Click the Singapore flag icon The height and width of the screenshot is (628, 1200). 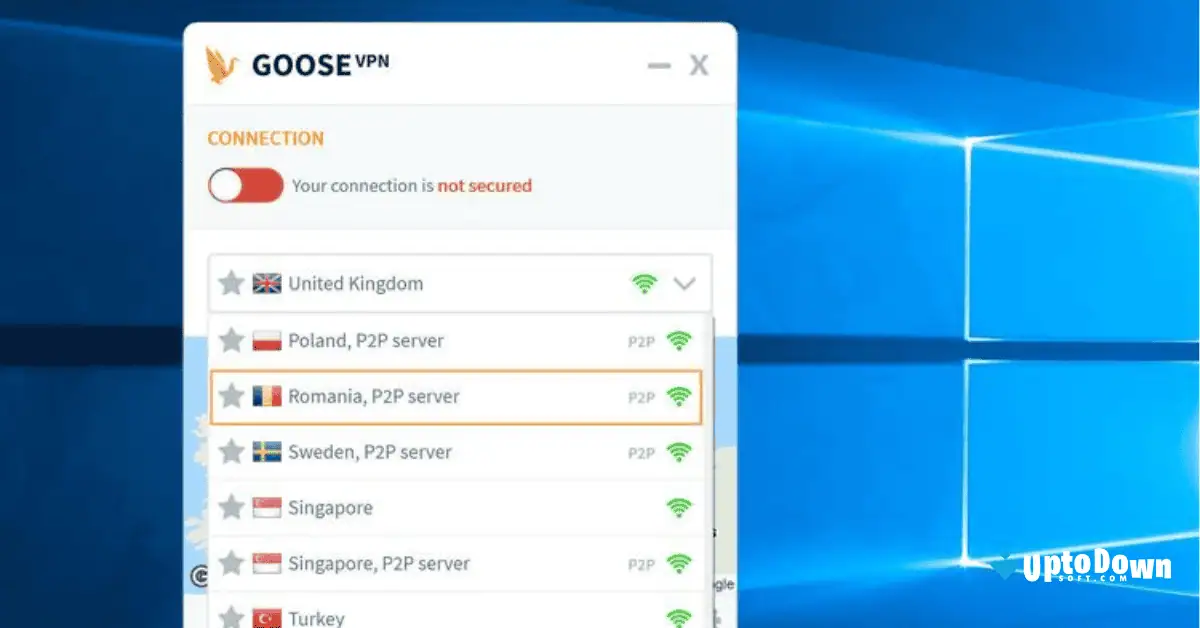tap(265, 507)
